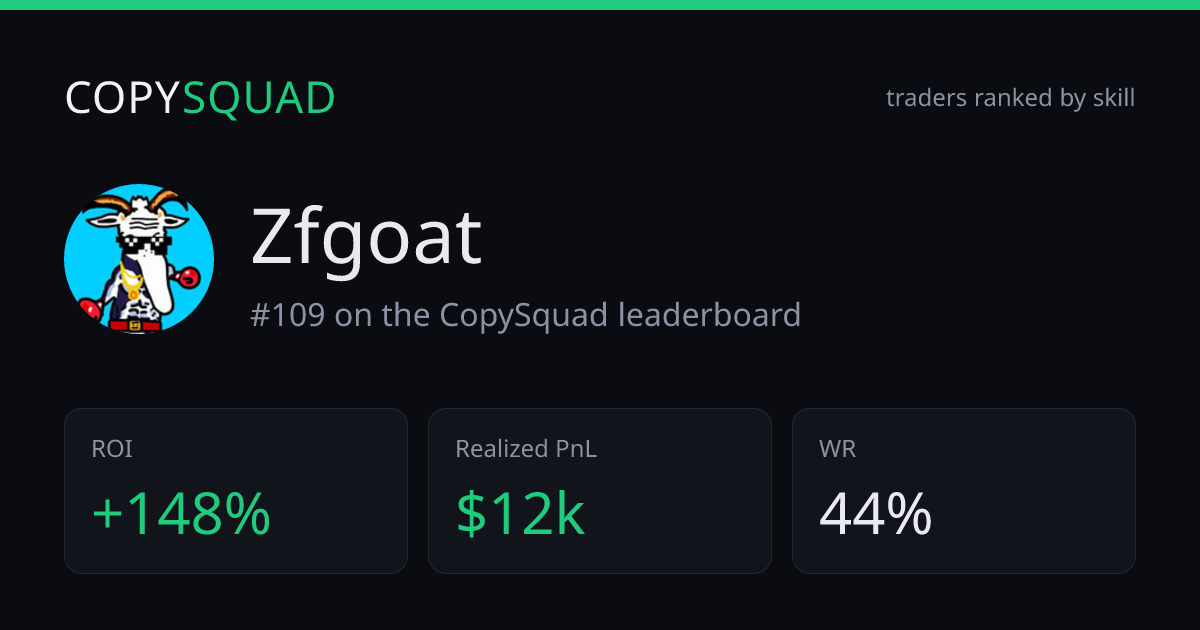
Task: Click the CopySquad logo
Action: click(200, 98)
